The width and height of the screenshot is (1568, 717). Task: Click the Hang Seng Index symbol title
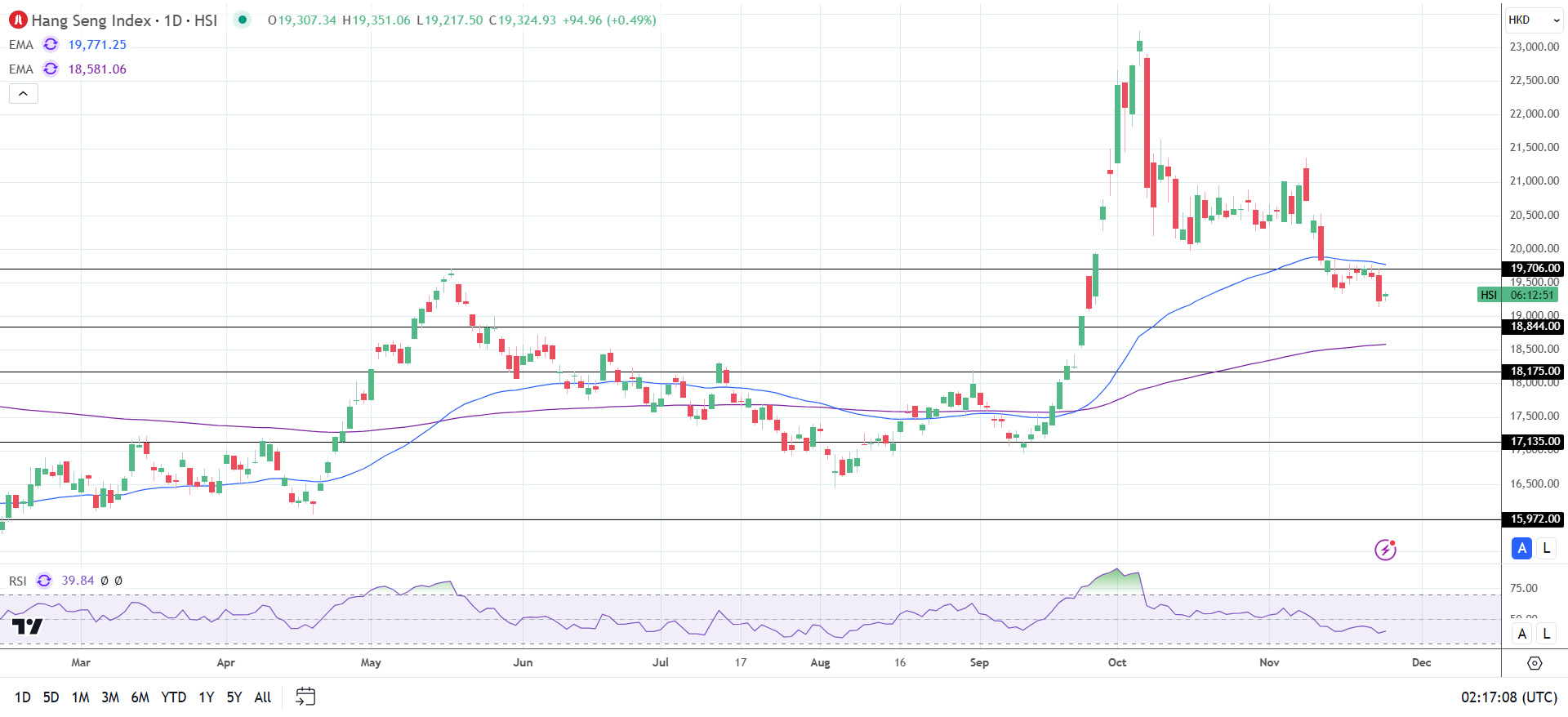[124, 20]
